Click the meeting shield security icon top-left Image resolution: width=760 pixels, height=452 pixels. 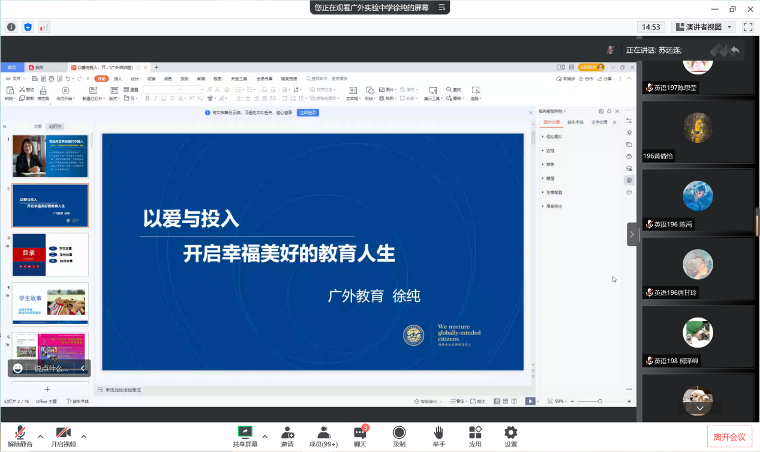(27, 26)
